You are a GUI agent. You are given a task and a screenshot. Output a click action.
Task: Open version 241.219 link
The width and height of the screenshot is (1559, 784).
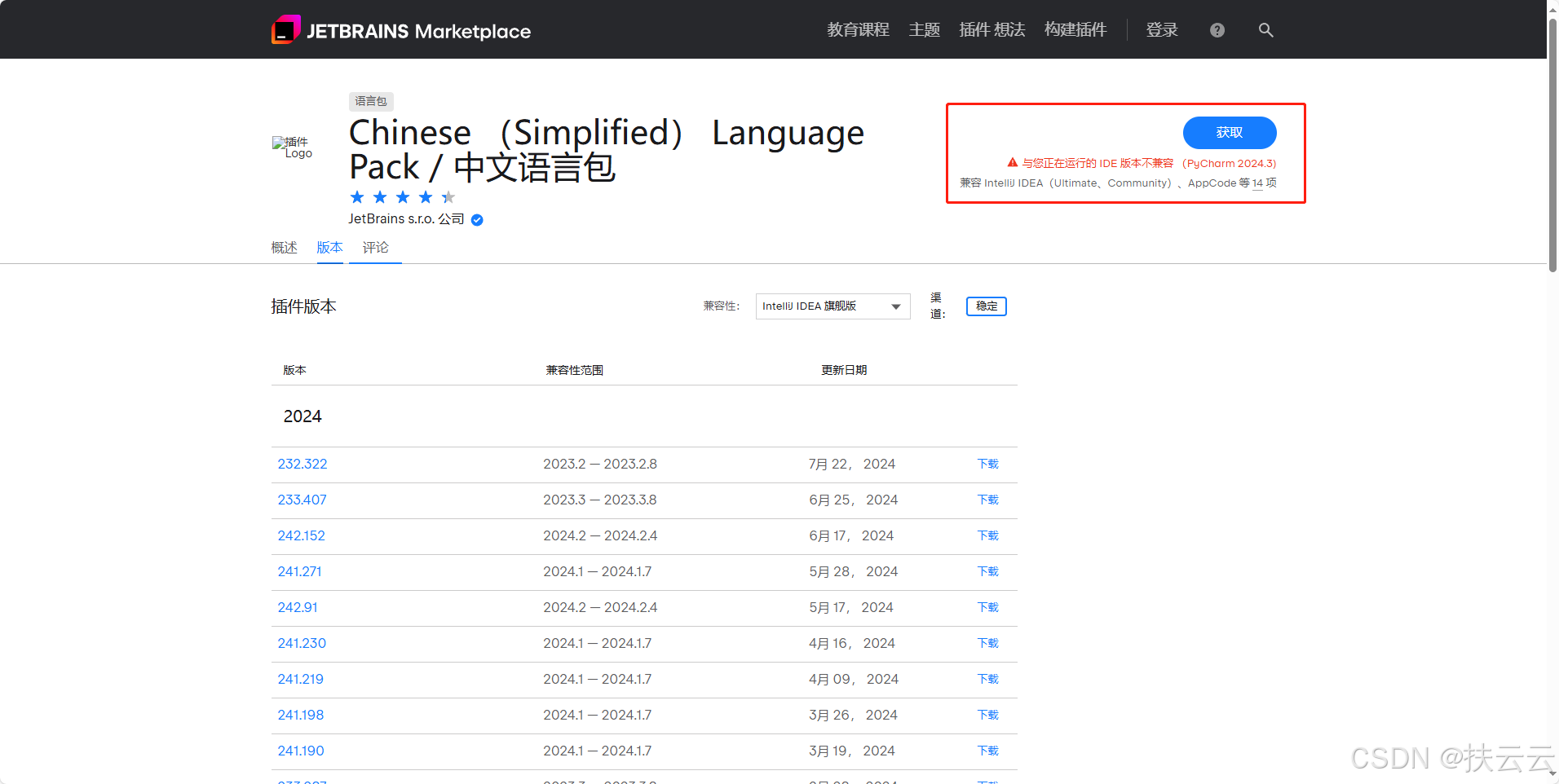click(300, 680)
